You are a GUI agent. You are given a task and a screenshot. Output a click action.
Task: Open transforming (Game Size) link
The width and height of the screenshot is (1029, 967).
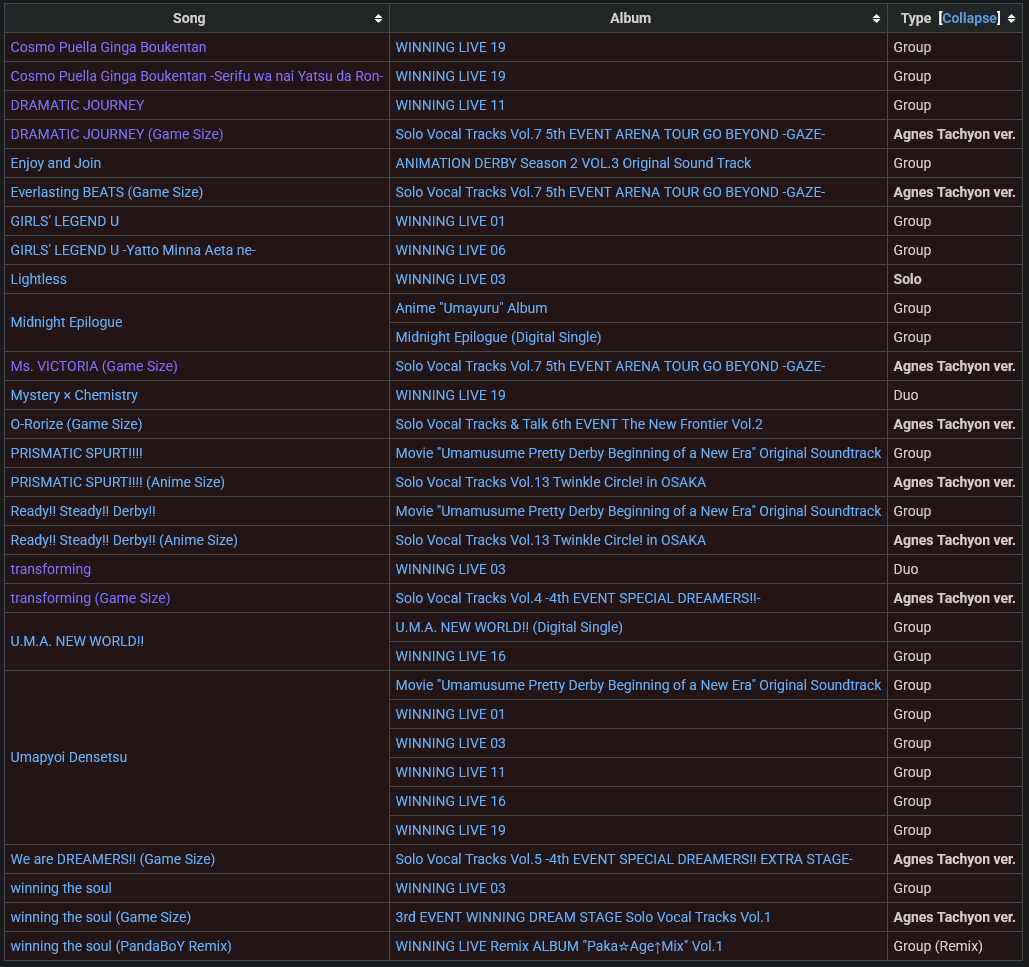[x=91, y=598]
